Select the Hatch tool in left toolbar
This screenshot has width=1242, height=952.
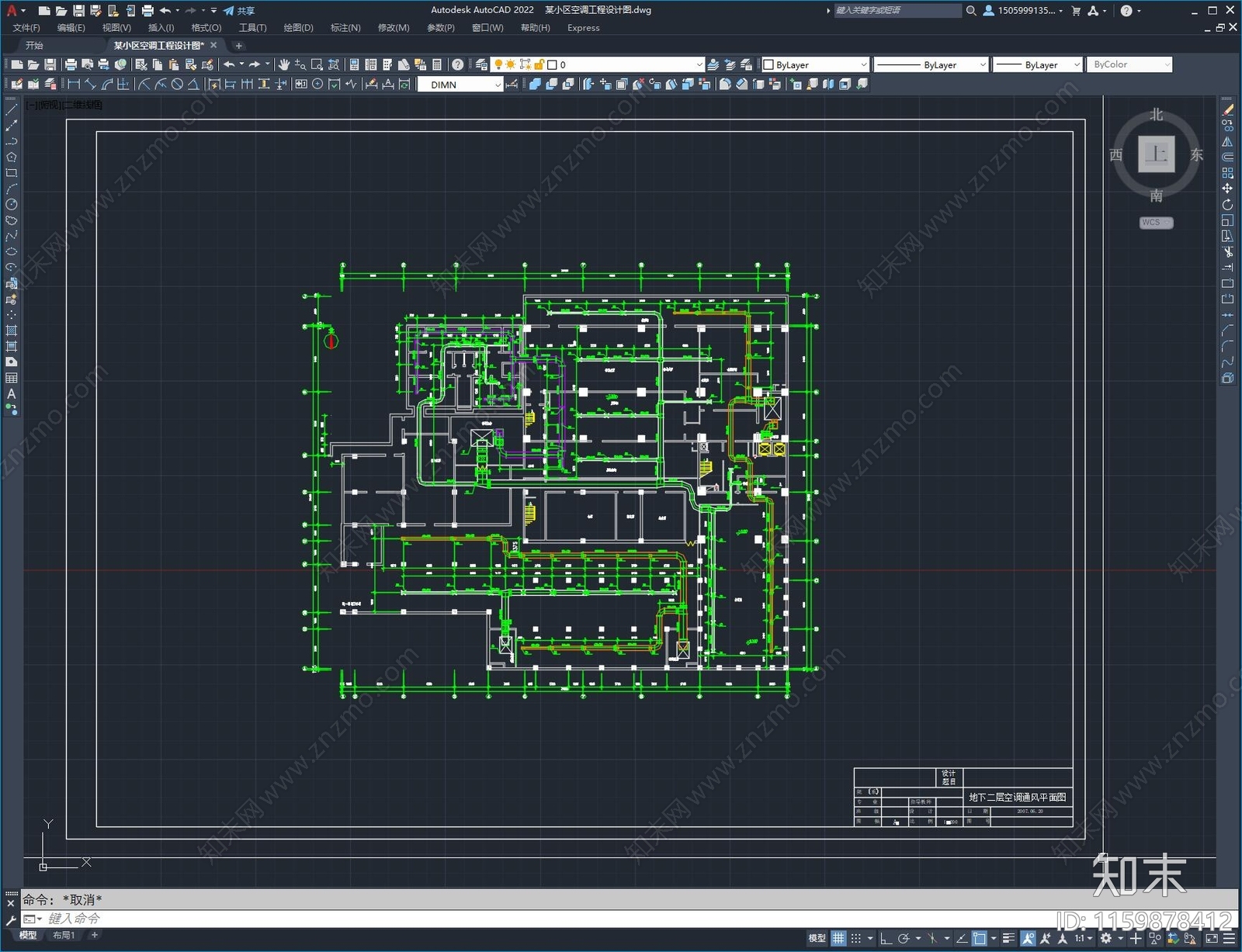(x=12, y=331)
